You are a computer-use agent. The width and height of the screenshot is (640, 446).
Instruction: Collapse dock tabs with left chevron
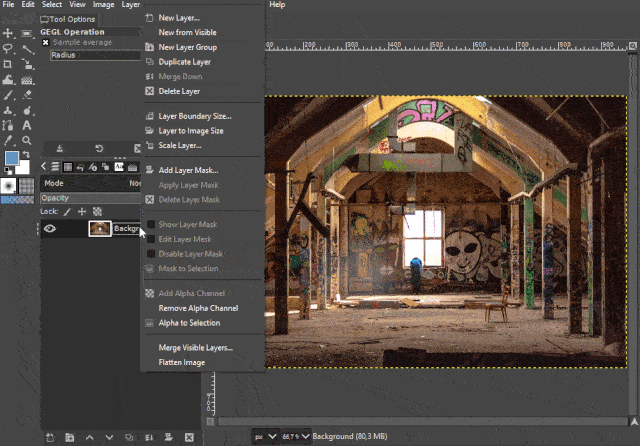point(44,166)
